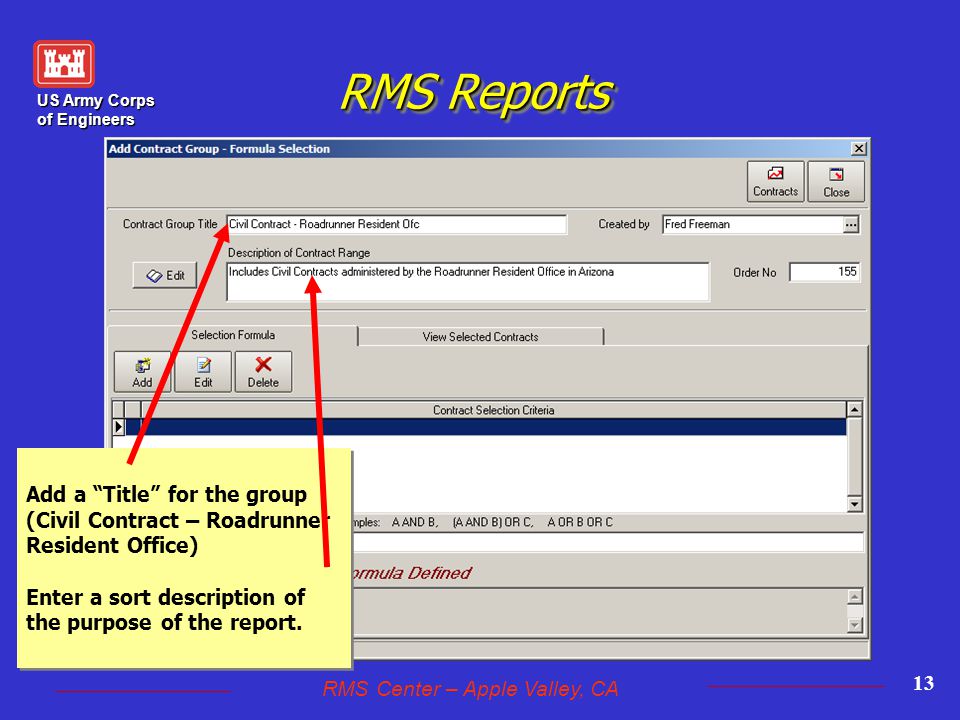Click into the Description of Contract Range box
This screenshot has width=960, height=720.
pos(468,282)
